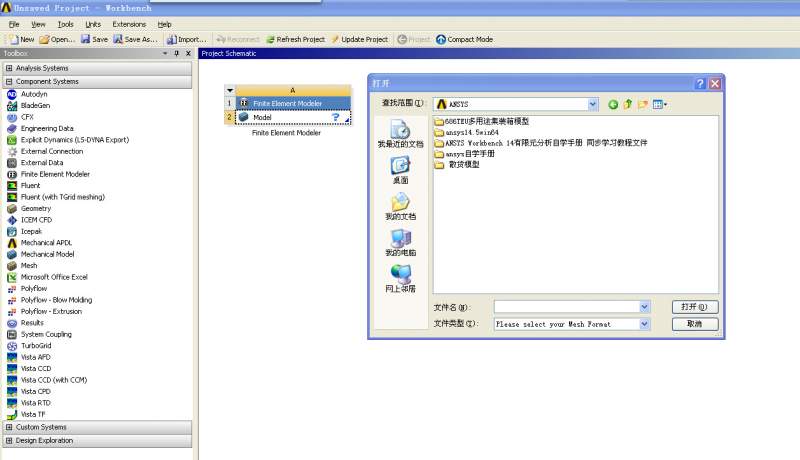Expand the Custom Systems section
Screen dimensions: 800x460
(x=9, y=427)
